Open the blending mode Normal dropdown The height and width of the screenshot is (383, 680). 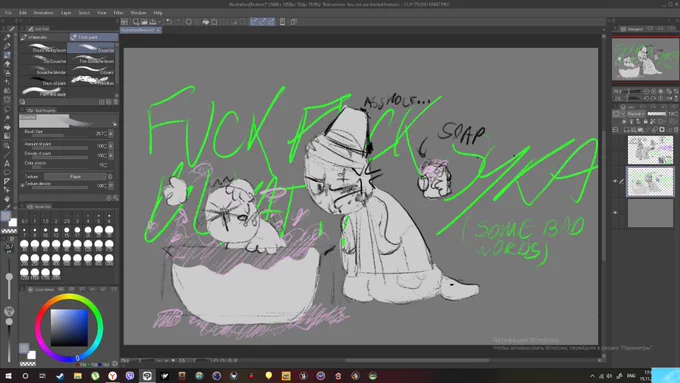point(636,114)
